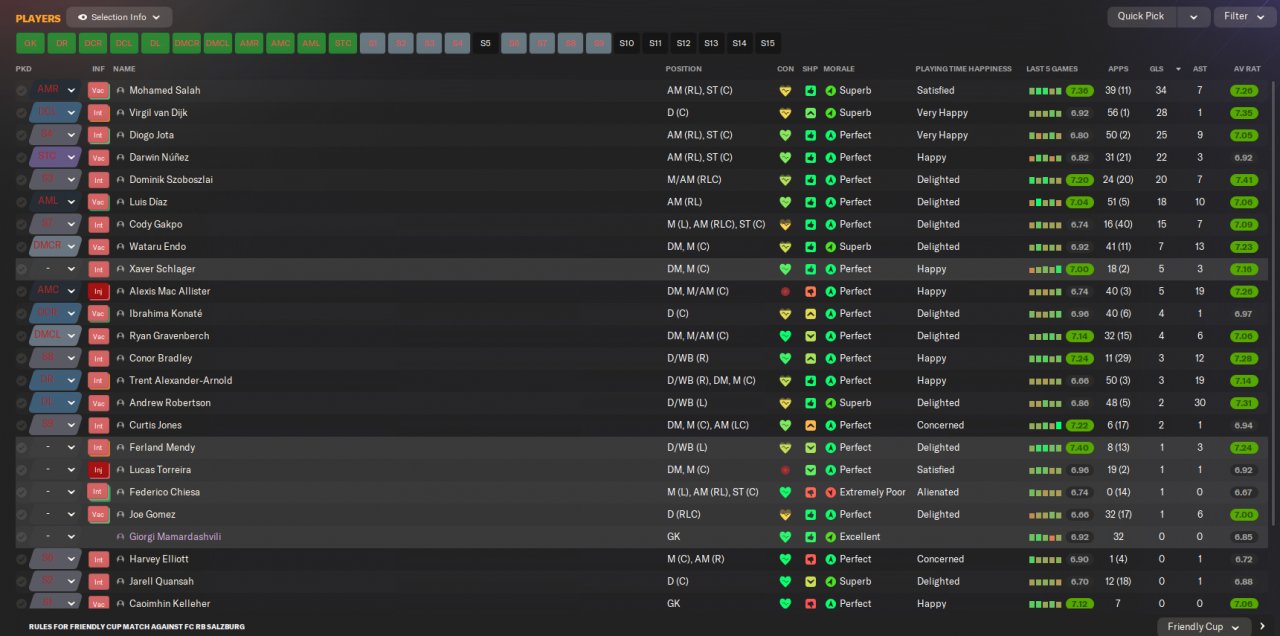Open Giorgi Mamardashvili's player profile
Viewport: 1280px width, 636px height.
coord(175,537)
